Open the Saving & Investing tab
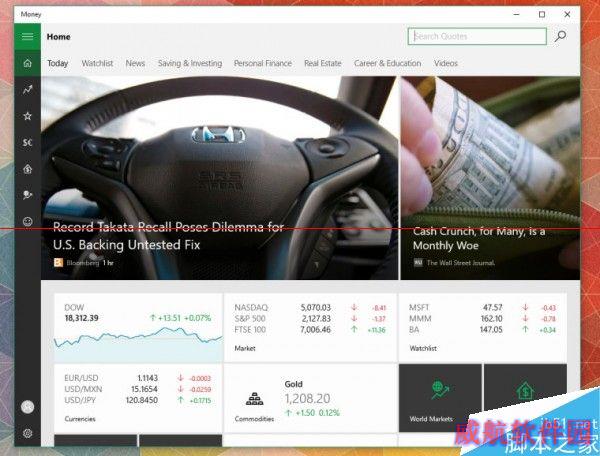Screen dimensions: 600x456 point(190,64)
